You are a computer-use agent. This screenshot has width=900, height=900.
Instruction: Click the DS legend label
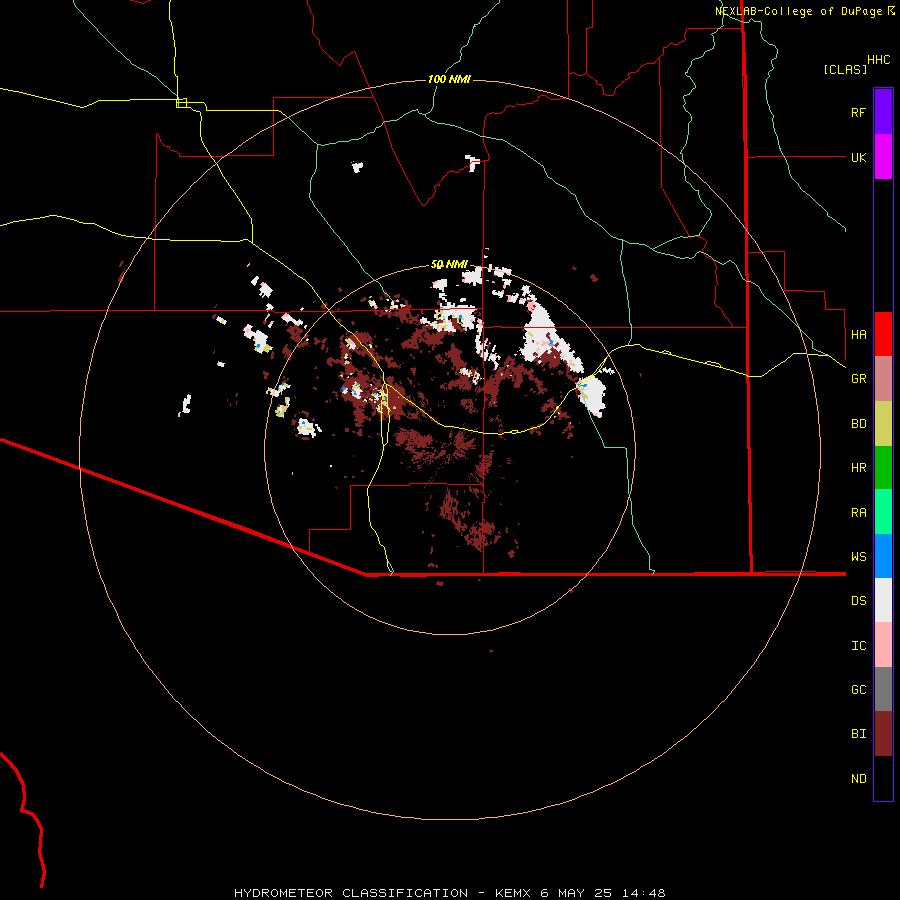coord(859,601)
